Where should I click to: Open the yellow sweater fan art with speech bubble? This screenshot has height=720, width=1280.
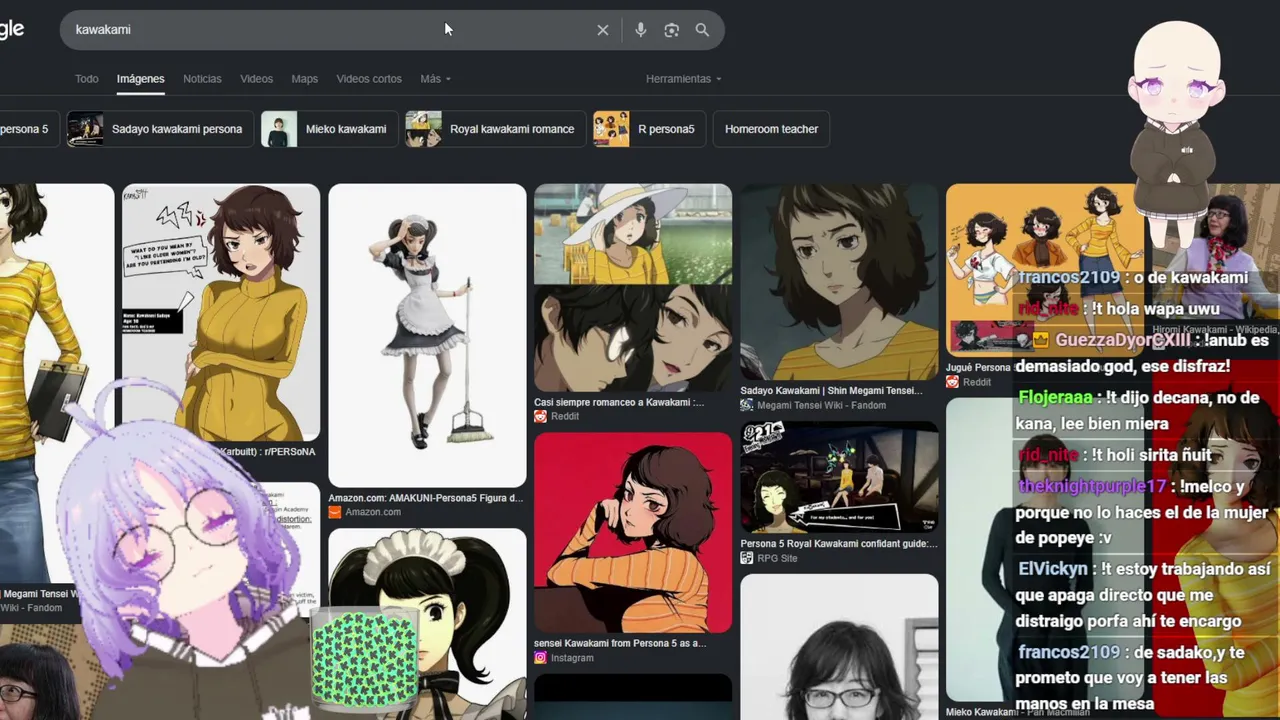click(221, 312)
